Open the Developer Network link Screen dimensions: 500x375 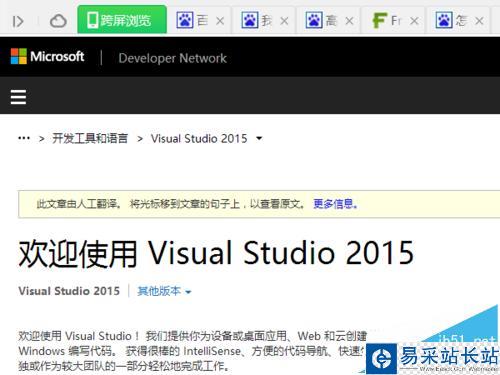[x=173, y=58]
